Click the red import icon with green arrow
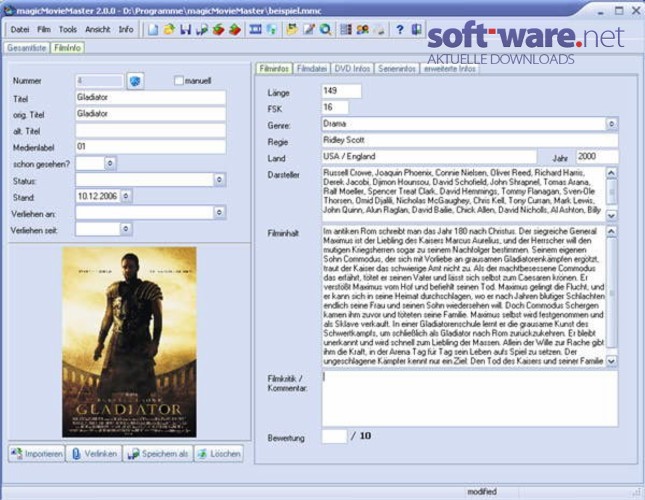This screenshot has width=645, height=500. tap(218, 30)
